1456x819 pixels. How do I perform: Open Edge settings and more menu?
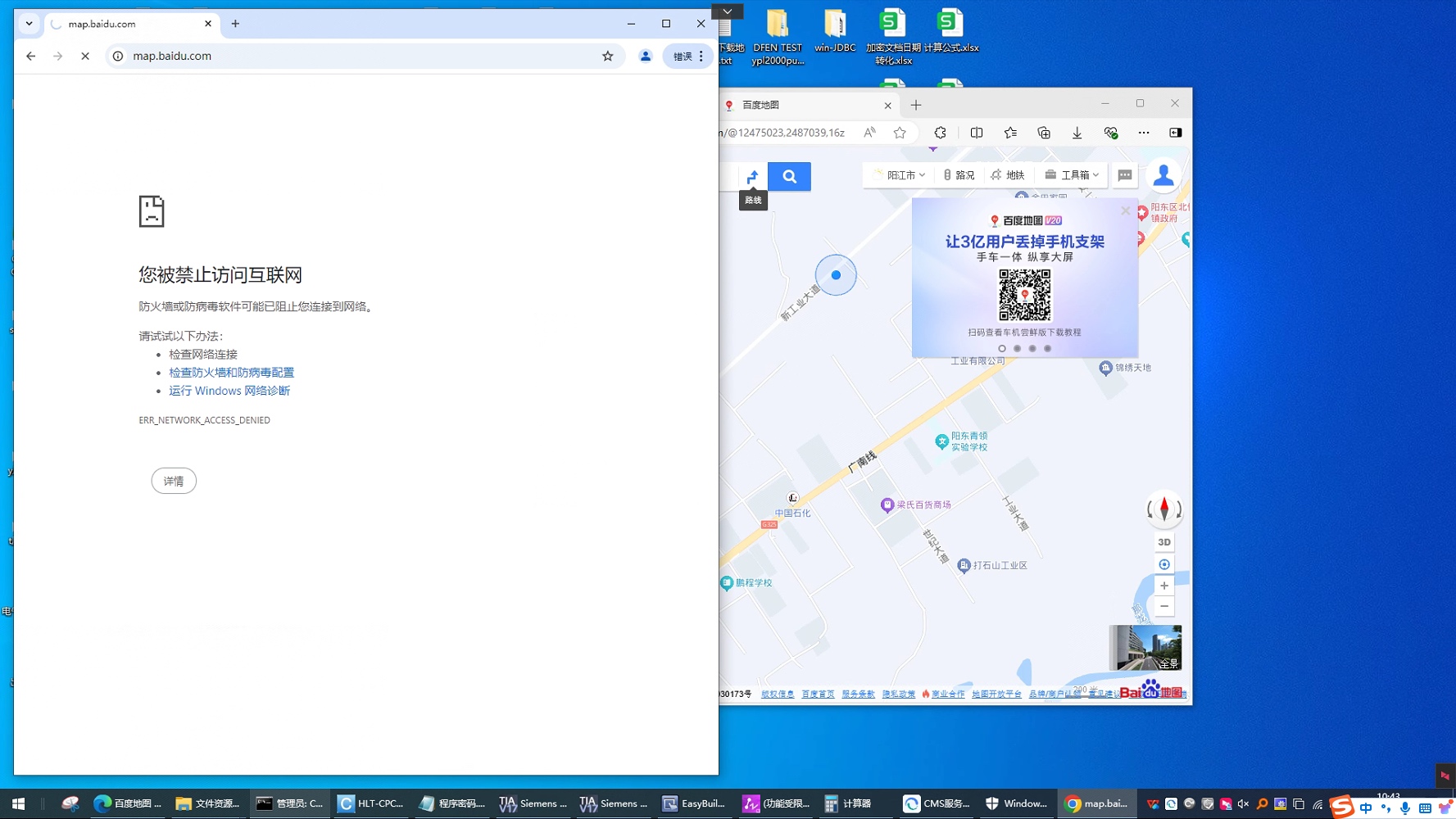[1144, 133]
